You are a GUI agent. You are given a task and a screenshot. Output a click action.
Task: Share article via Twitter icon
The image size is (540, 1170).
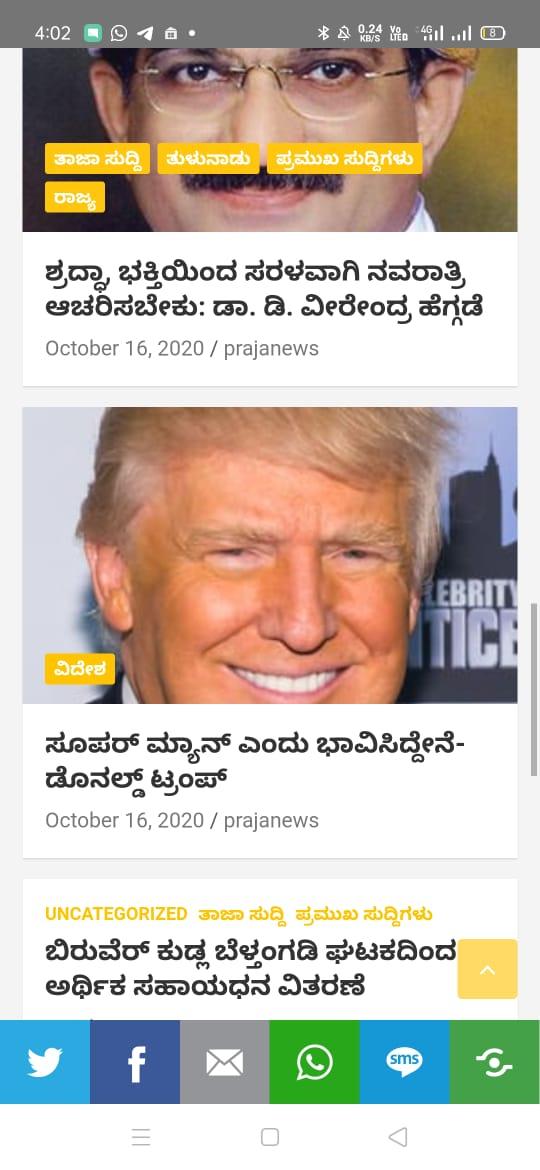click(x=45, y=1062)
